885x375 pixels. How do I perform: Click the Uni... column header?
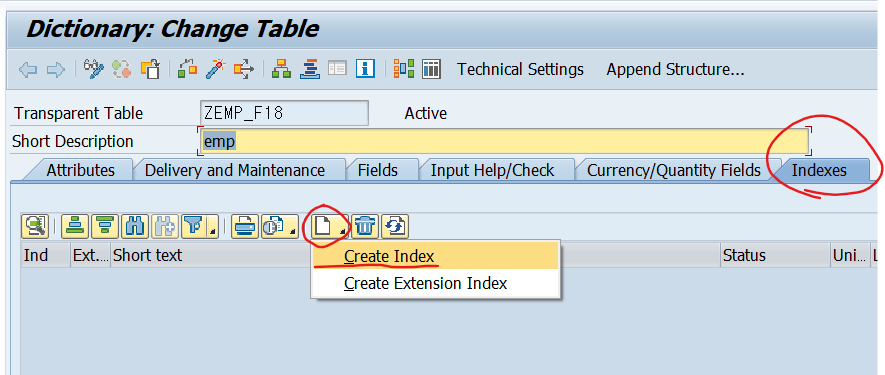pos(849,255)
